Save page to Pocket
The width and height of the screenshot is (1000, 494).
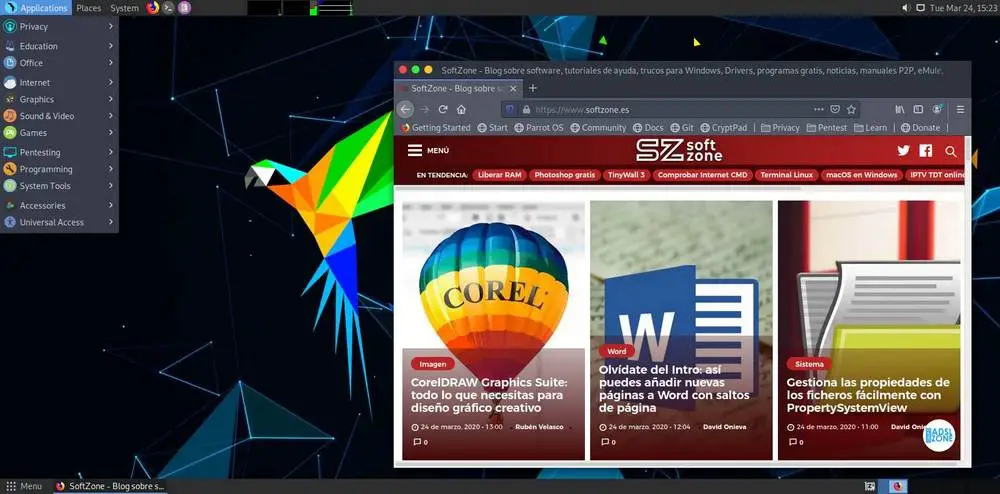pos(835,110)
